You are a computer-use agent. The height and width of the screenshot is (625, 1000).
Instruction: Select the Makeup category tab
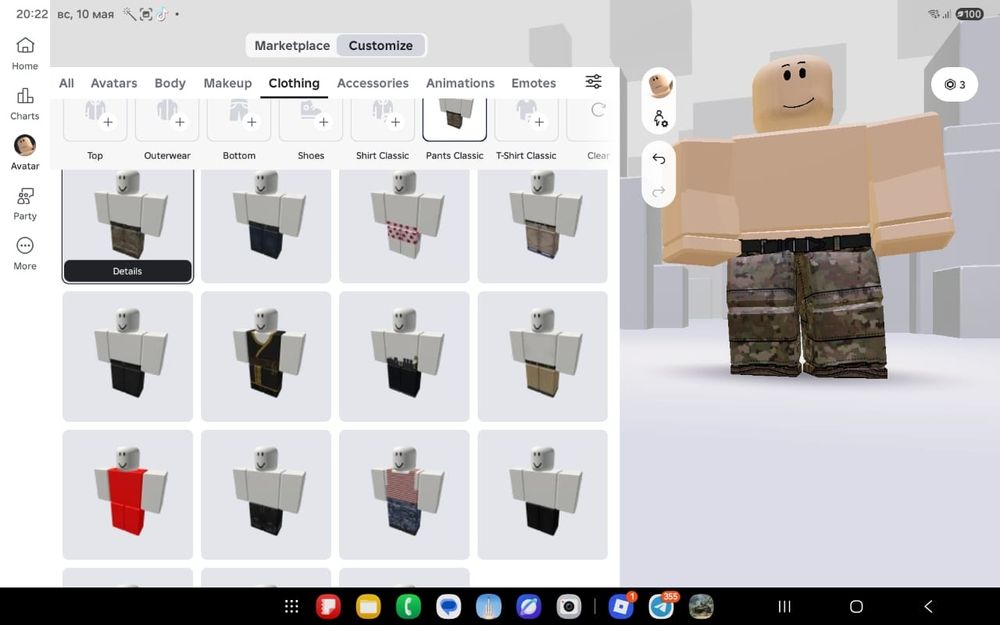pos(228,83)
